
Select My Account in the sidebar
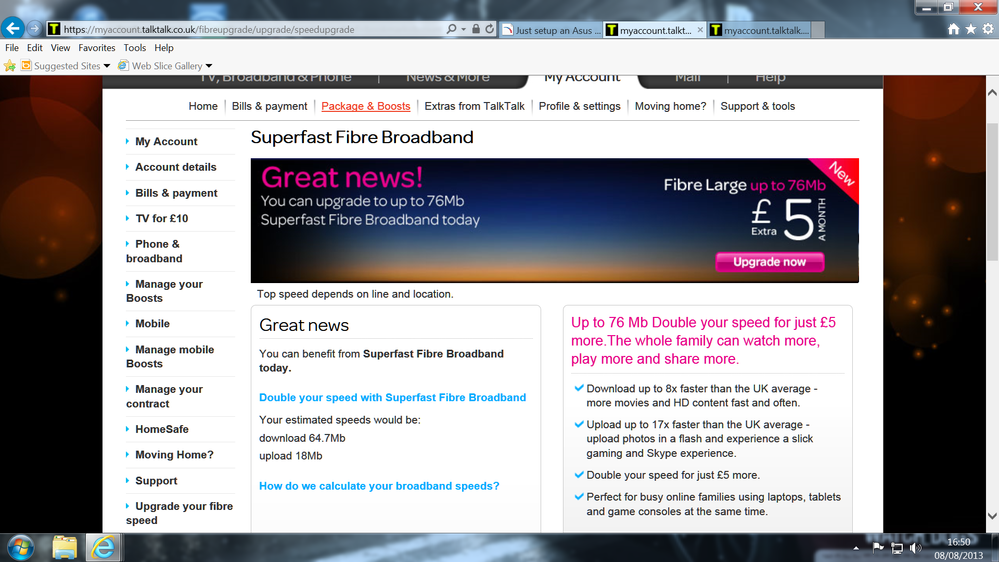[166, 141]
